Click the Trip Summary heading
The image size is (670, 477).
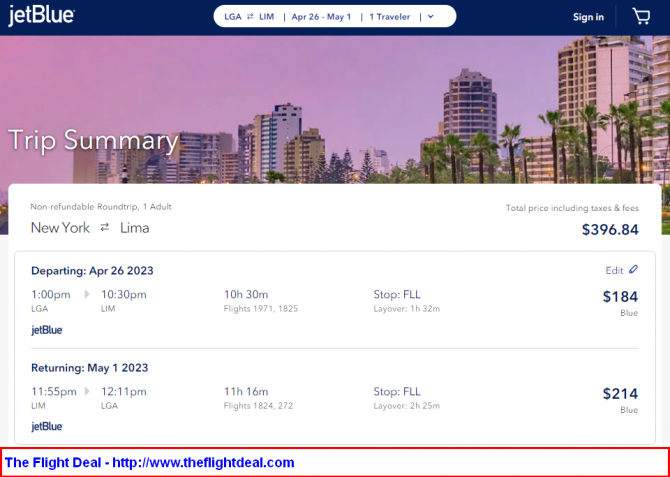[x=93, y=141]
